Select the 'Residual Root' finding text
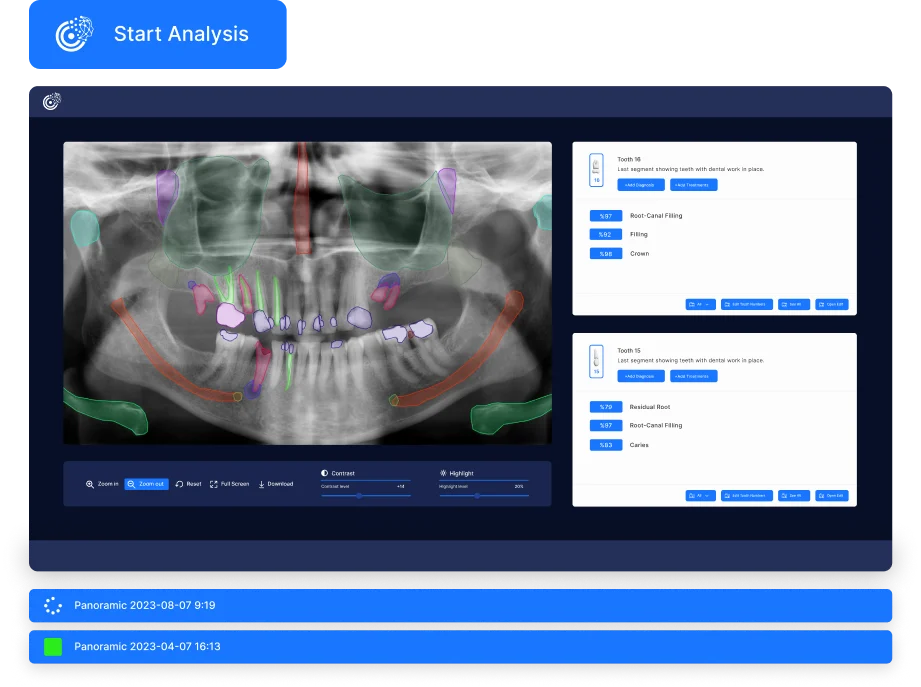Viewport: 921px width, 687px height. (x=650, y=407)
